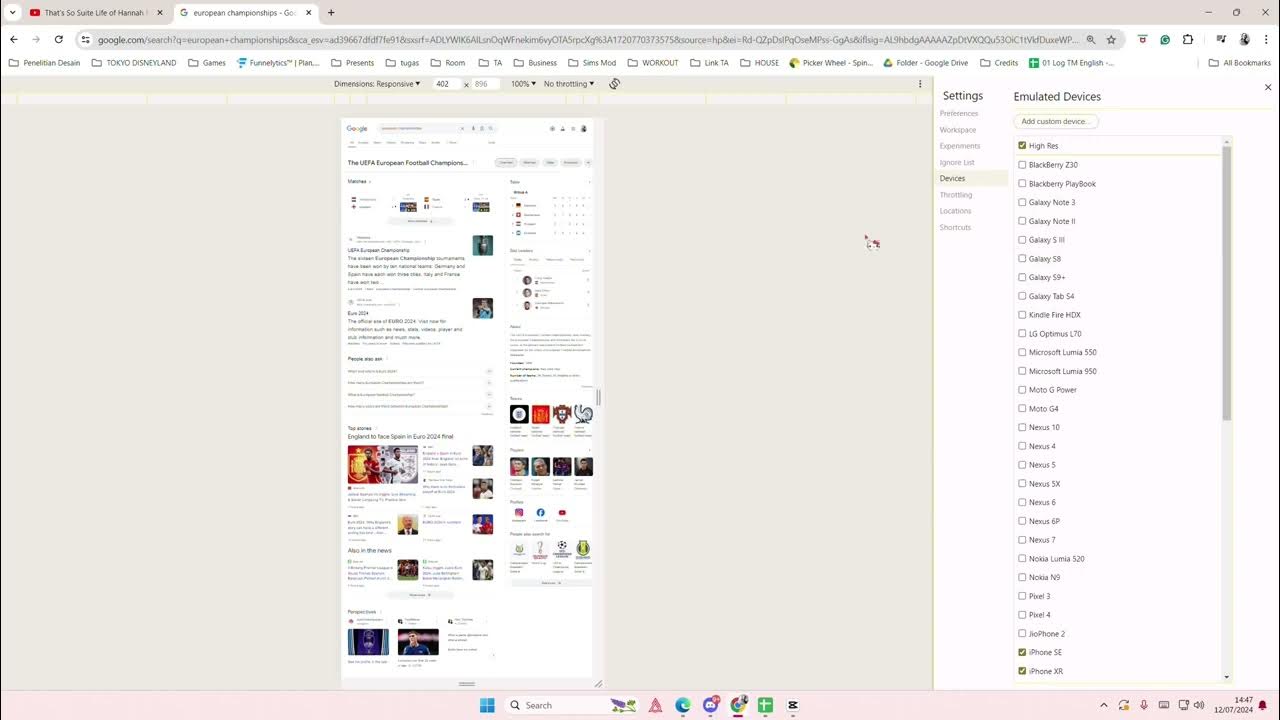Enable the Galaxy Note 3 device
Screen dimensions: 1280x720
point(1022,202)
